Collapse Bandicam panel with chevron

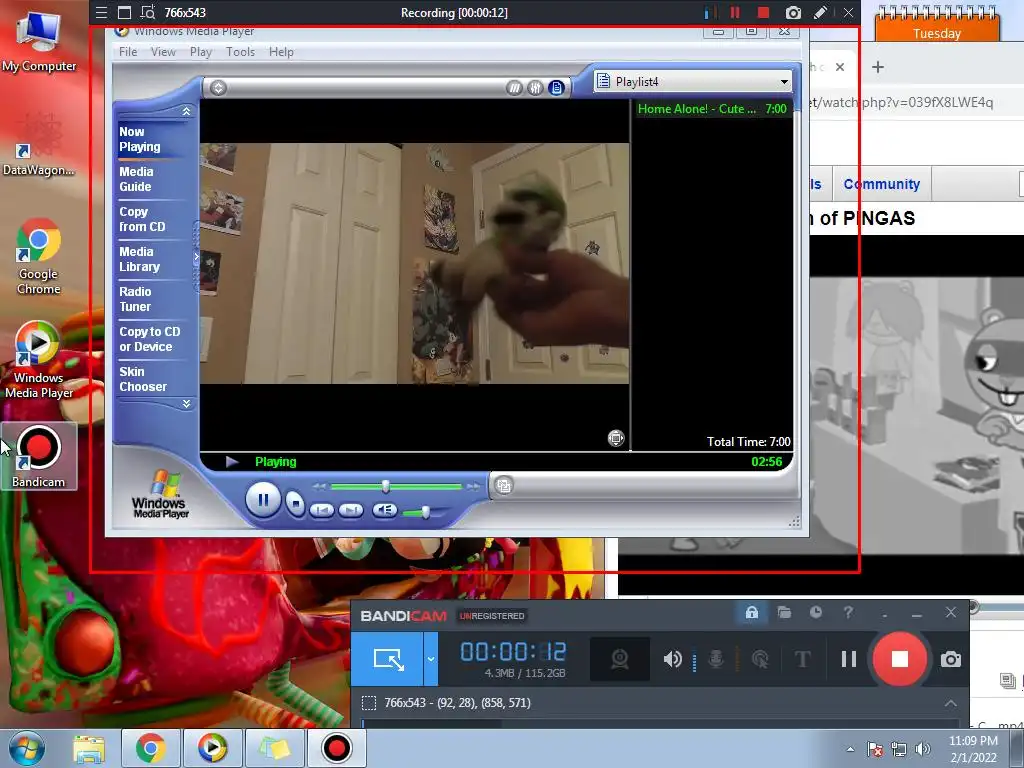coord(950,703)
